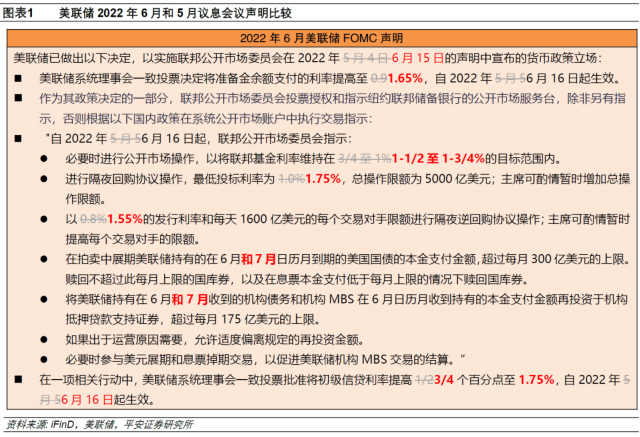The image size is (640, 437).
Task: Click the 图表1 label in the title
Action: click(x=20, y=13)
